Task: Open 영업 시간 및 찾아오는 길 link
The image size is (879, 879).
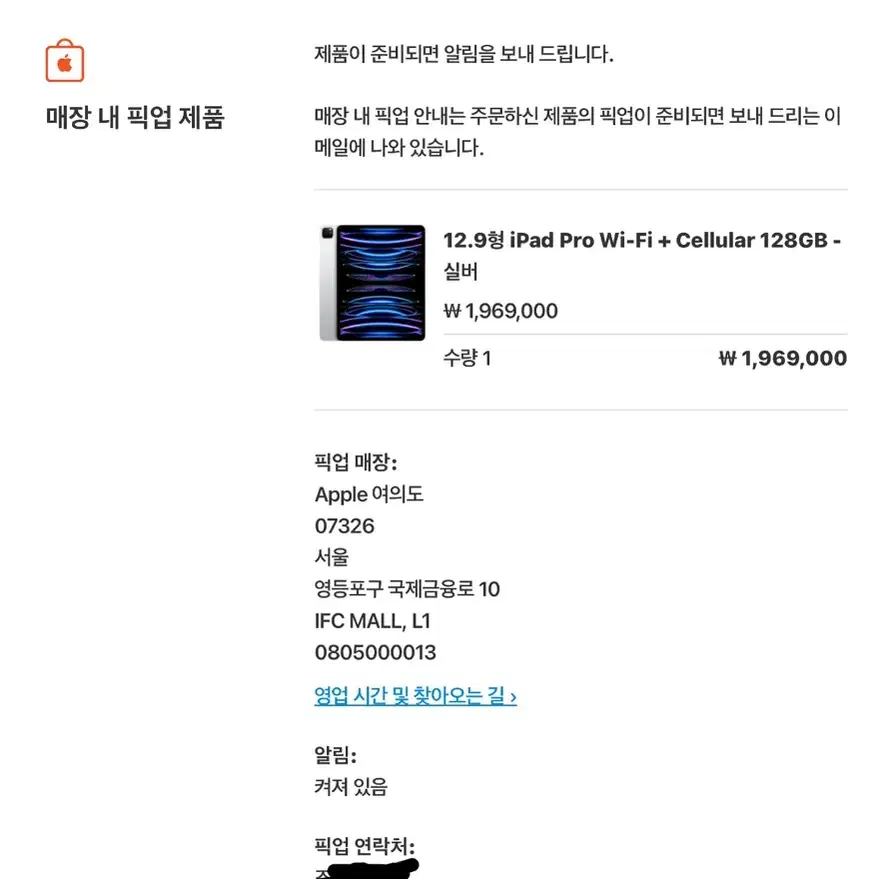Action: (415, 696)
